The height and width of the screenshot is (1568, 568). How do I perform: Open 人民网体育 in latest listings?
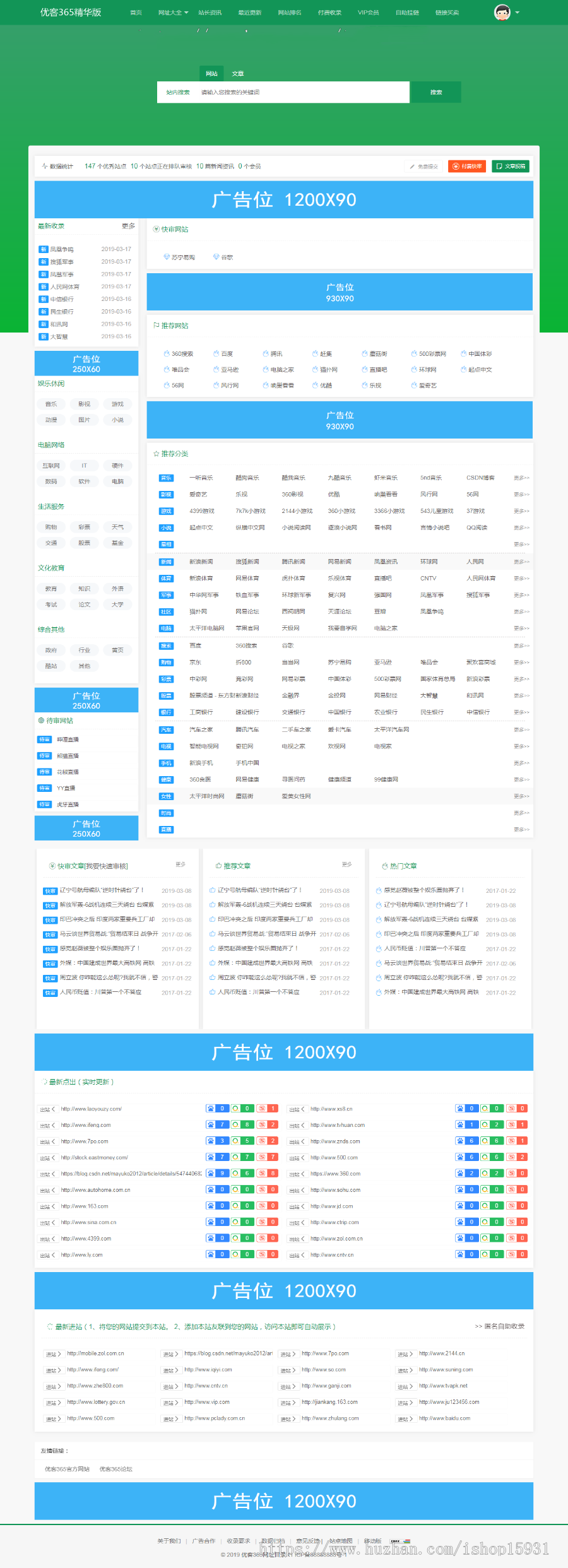pos(65,286)
